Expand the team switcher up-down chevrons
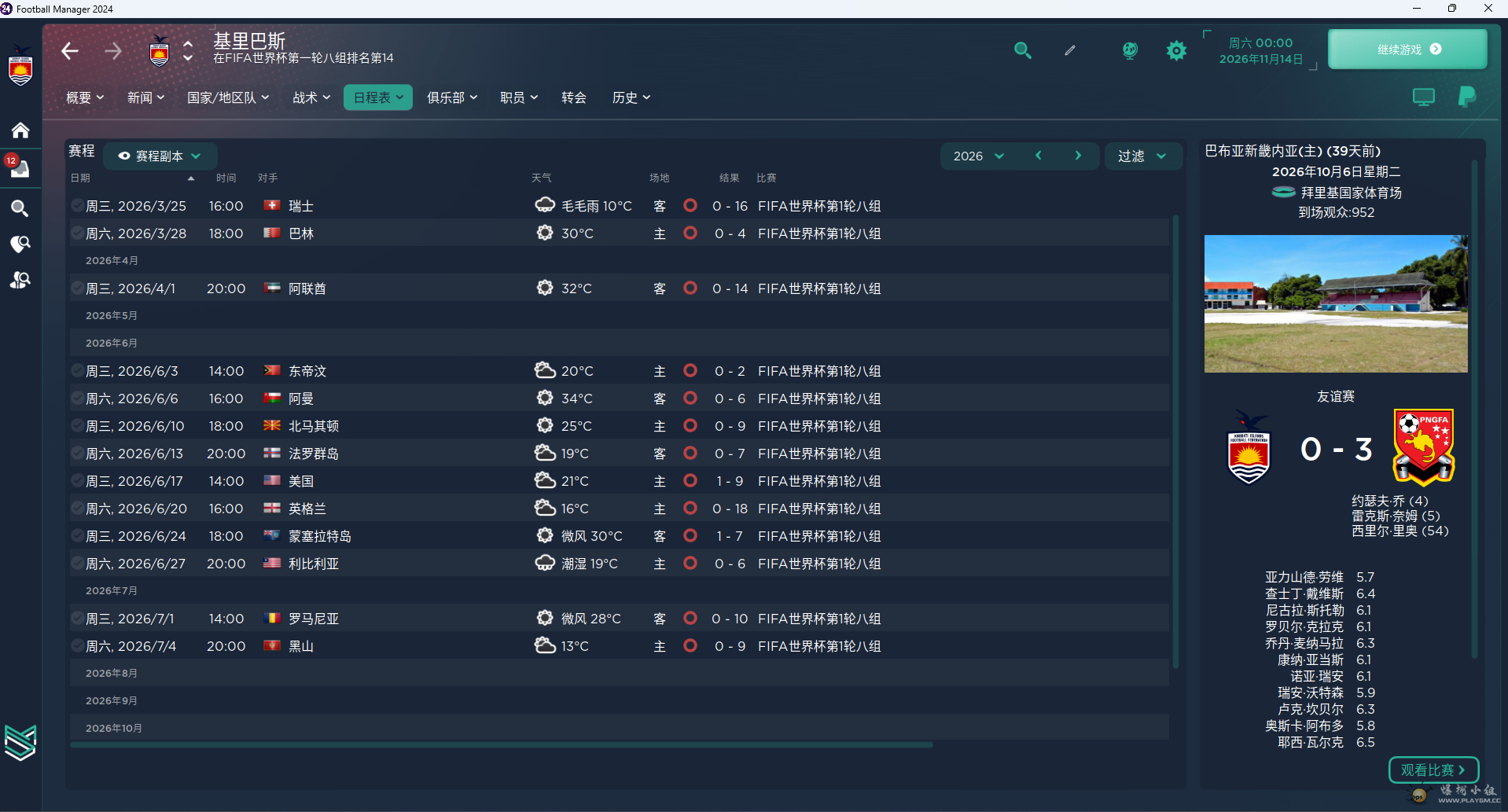Viewport: 1508px width, 812px height. tap(188, 51)
